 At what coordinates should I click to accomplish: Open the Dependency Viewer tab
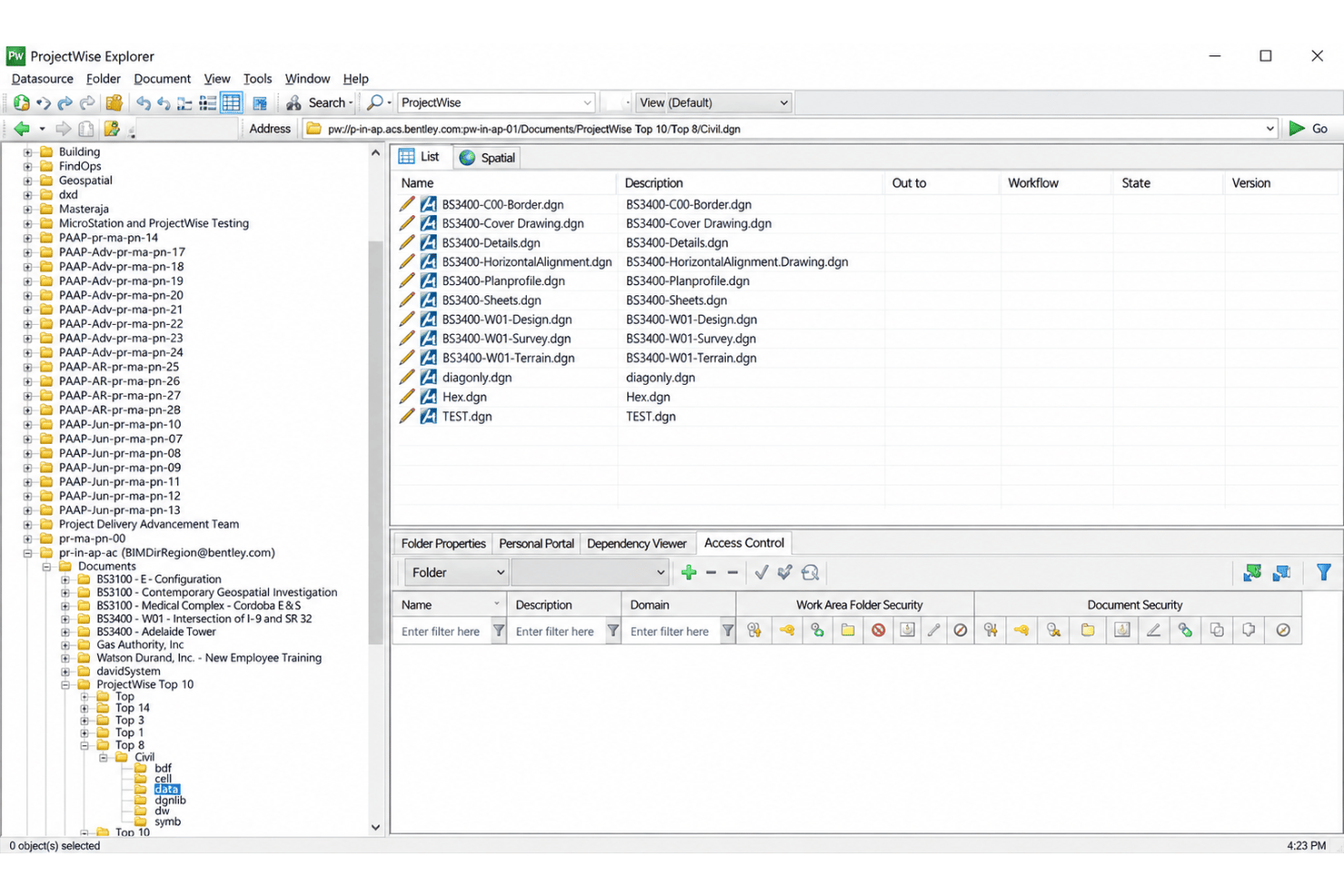[x=637, y=544]
